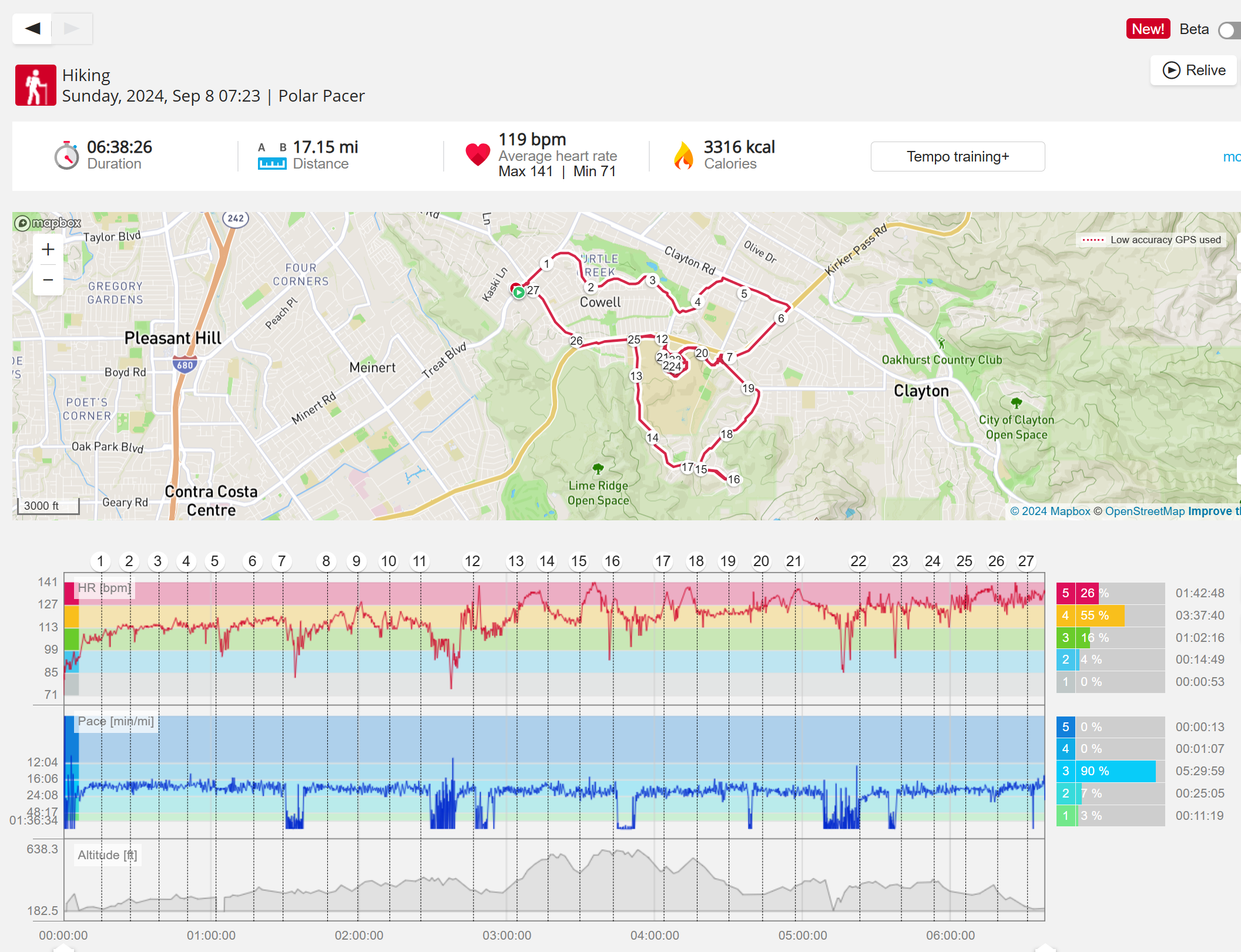This screenshot has width=1241, height=952.
Task: Select lap marker 12 above graph
Action: (x=472, y=561)
